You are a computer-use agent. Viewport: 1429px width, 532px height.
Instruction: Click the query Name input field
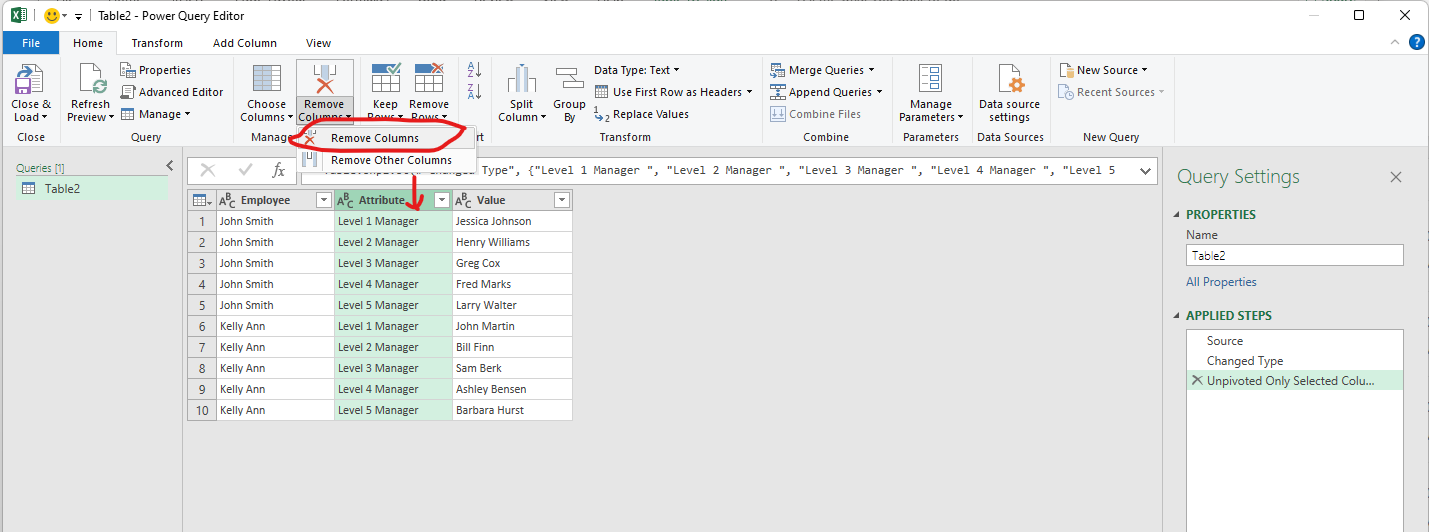pyautogui.click(x=1295, y=255)
